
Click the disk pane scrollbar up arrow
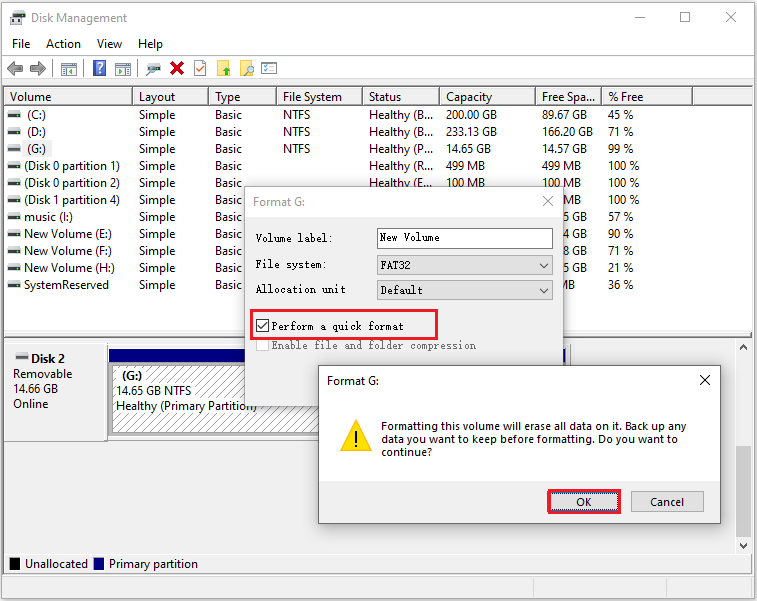(743, 347)
